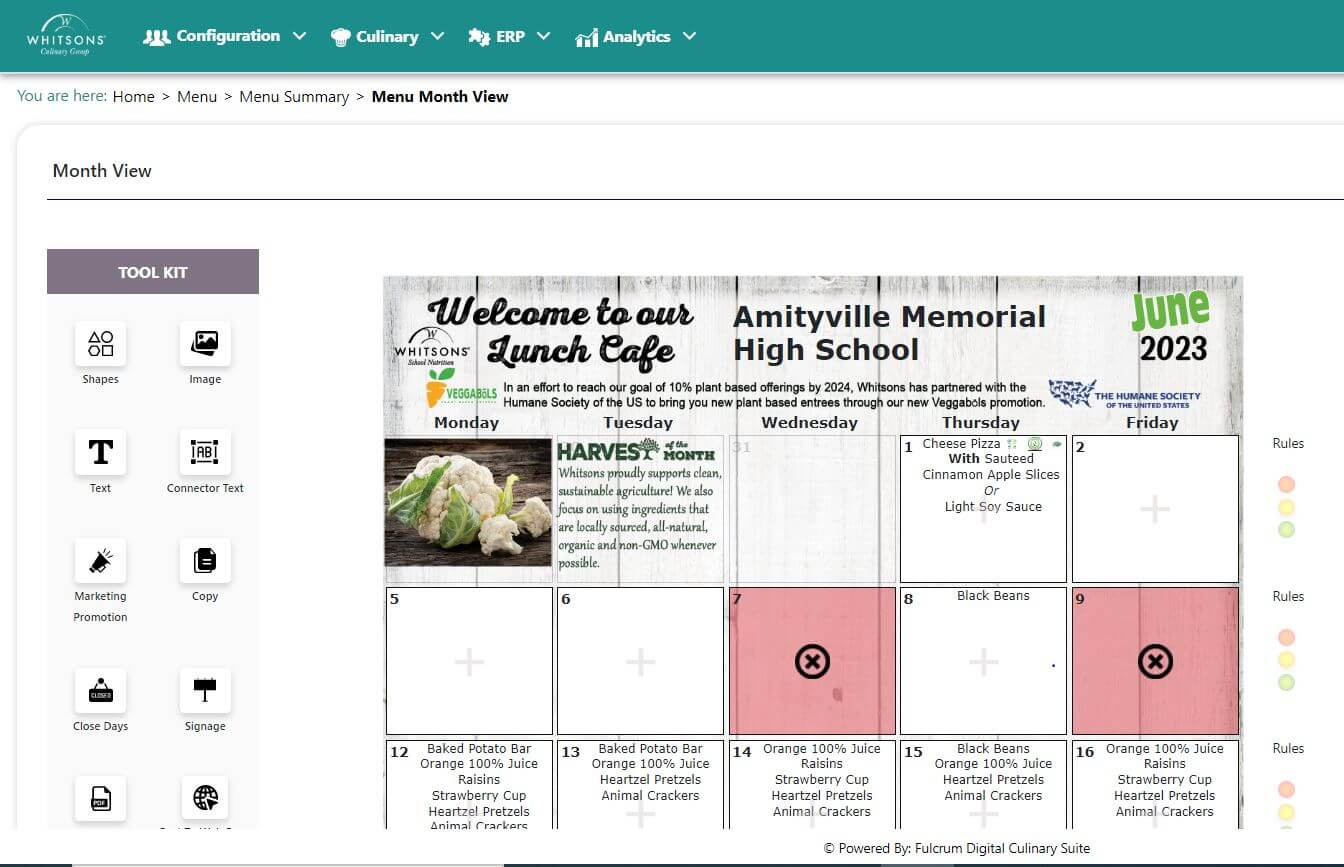
Task: Click the cauliflower image thumbnail
Action: point(468,502)
